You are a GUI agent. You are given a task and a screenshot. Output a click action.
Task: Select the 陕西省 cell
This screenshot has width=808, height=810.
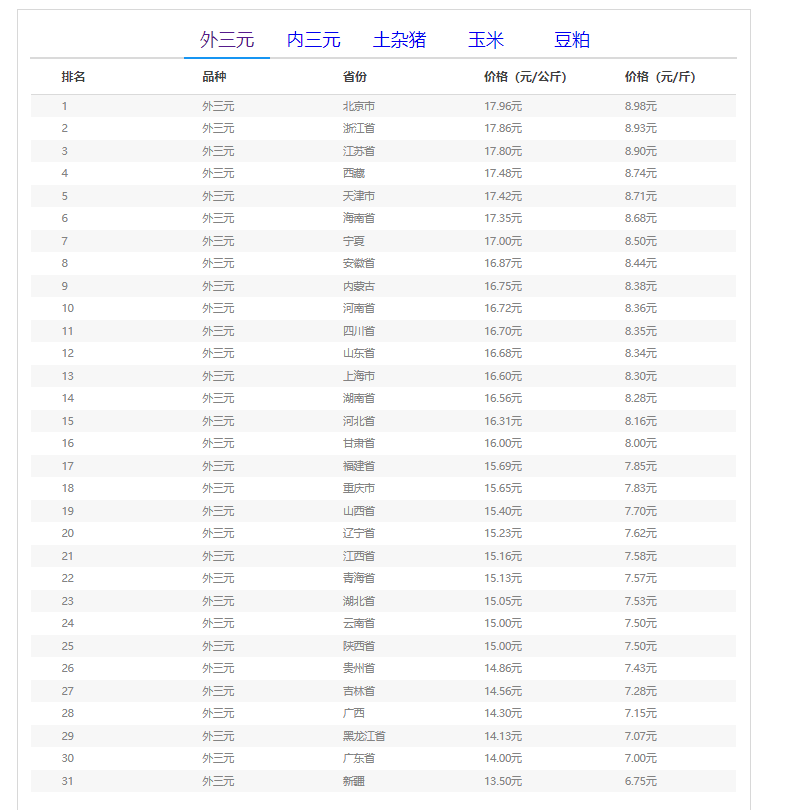point(359,646)
